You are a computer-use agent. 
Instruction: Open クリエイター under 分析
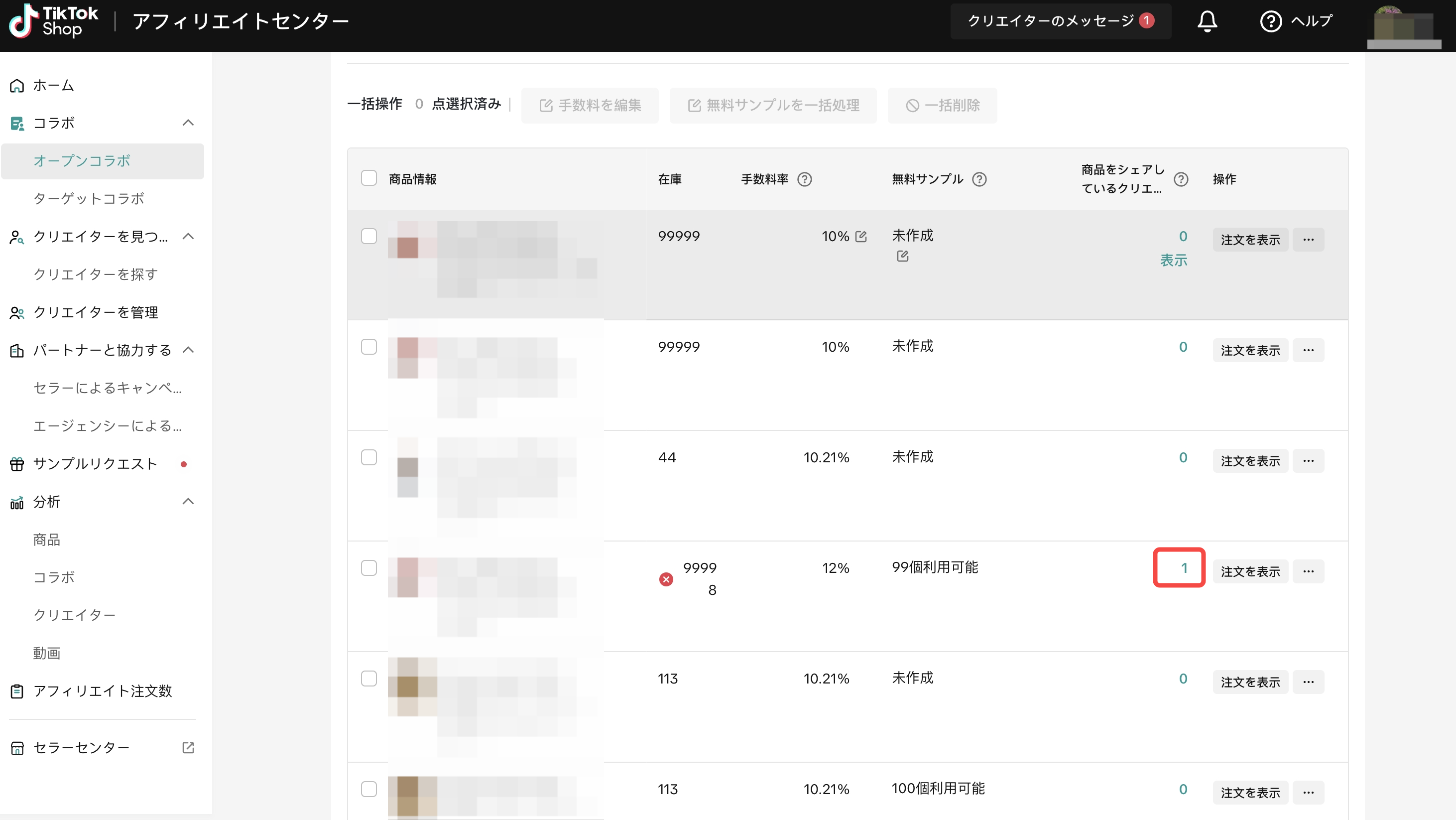(x=74, y=615)
